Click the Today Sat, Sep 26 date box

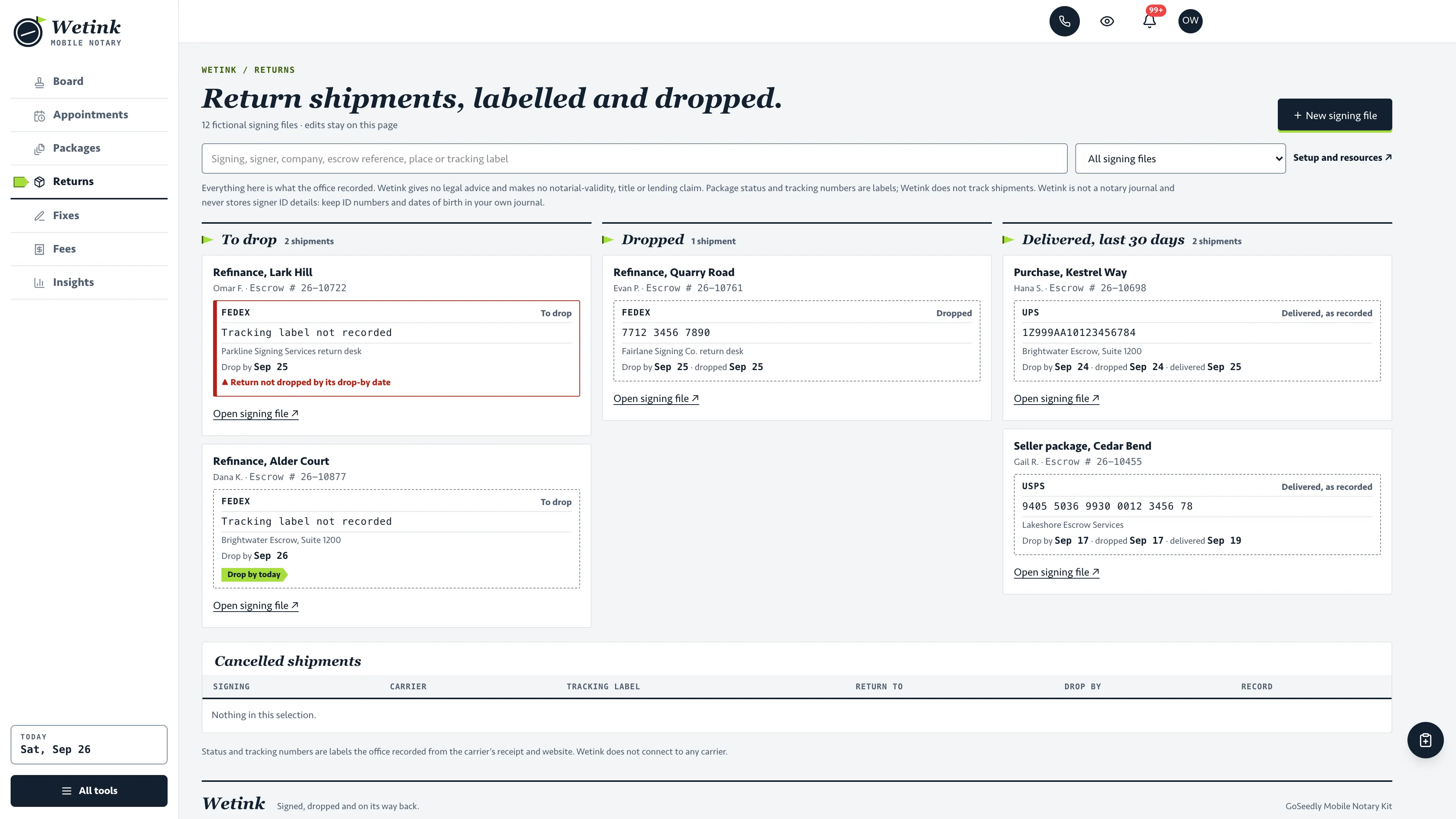[89, 744]
